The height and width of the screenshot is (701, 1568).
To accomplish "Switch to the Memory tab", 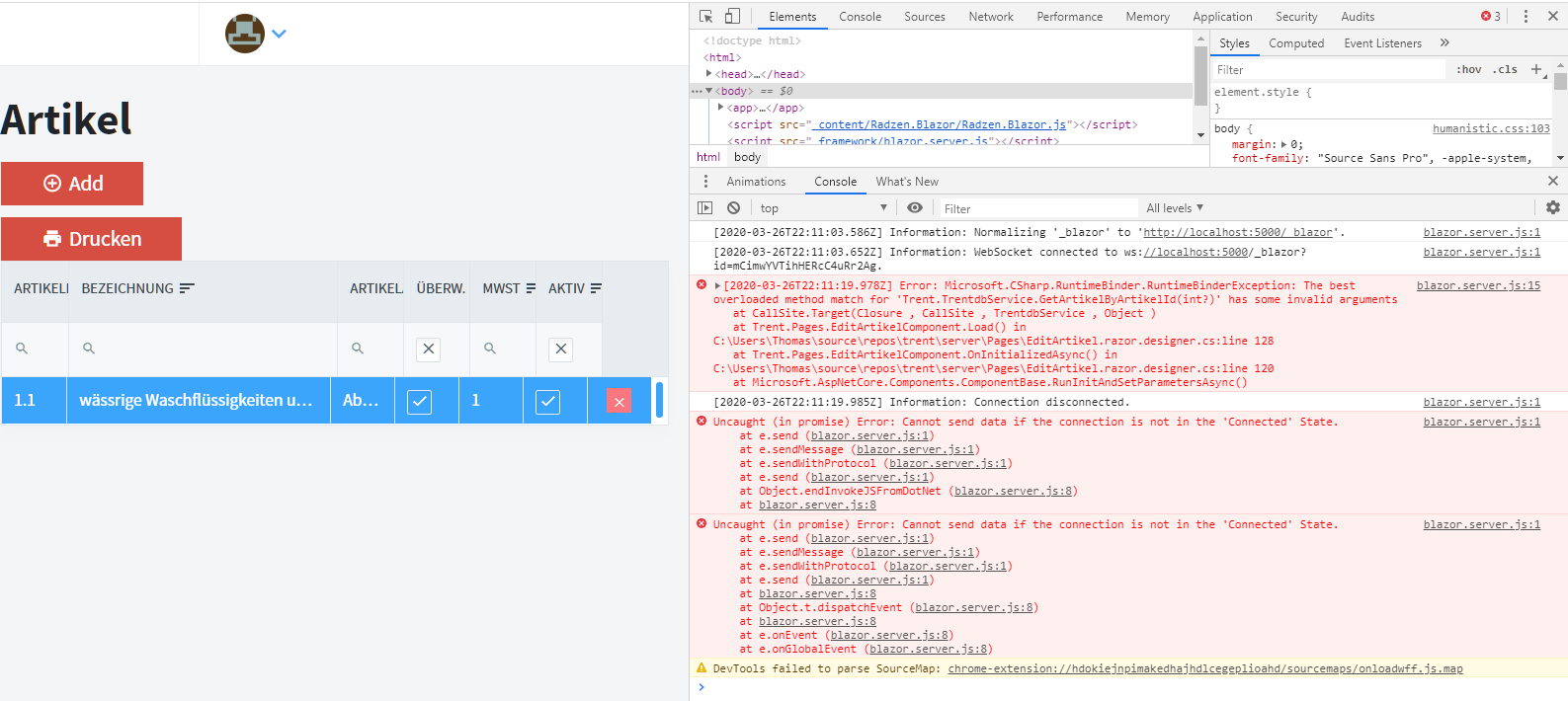I will pyautogui.click(x=1147, y=17).
